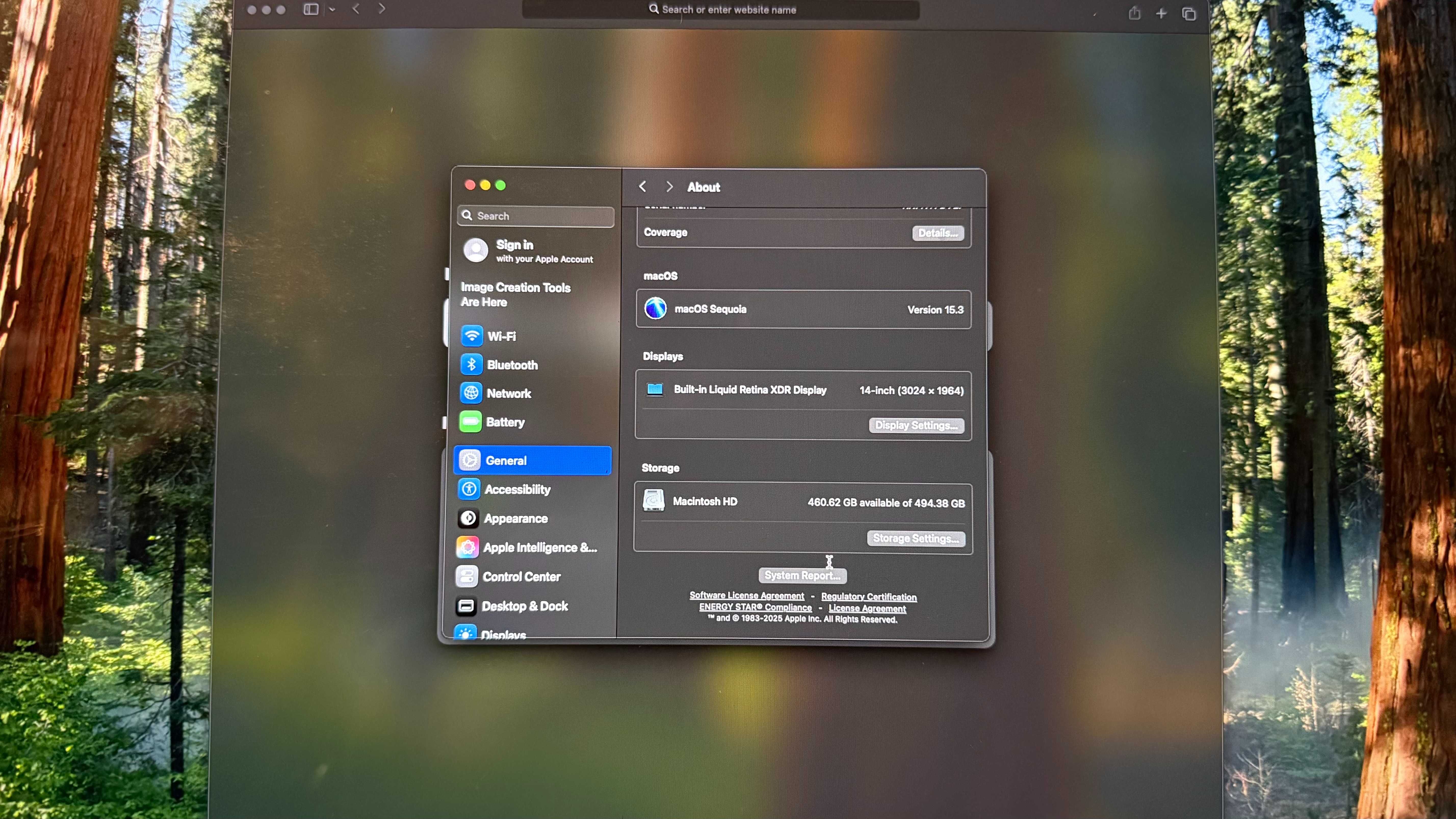Open a new Safari tab with plus
Image resolution: width=1456 pixels, height=819 pixels.
tap(1161, 14)
